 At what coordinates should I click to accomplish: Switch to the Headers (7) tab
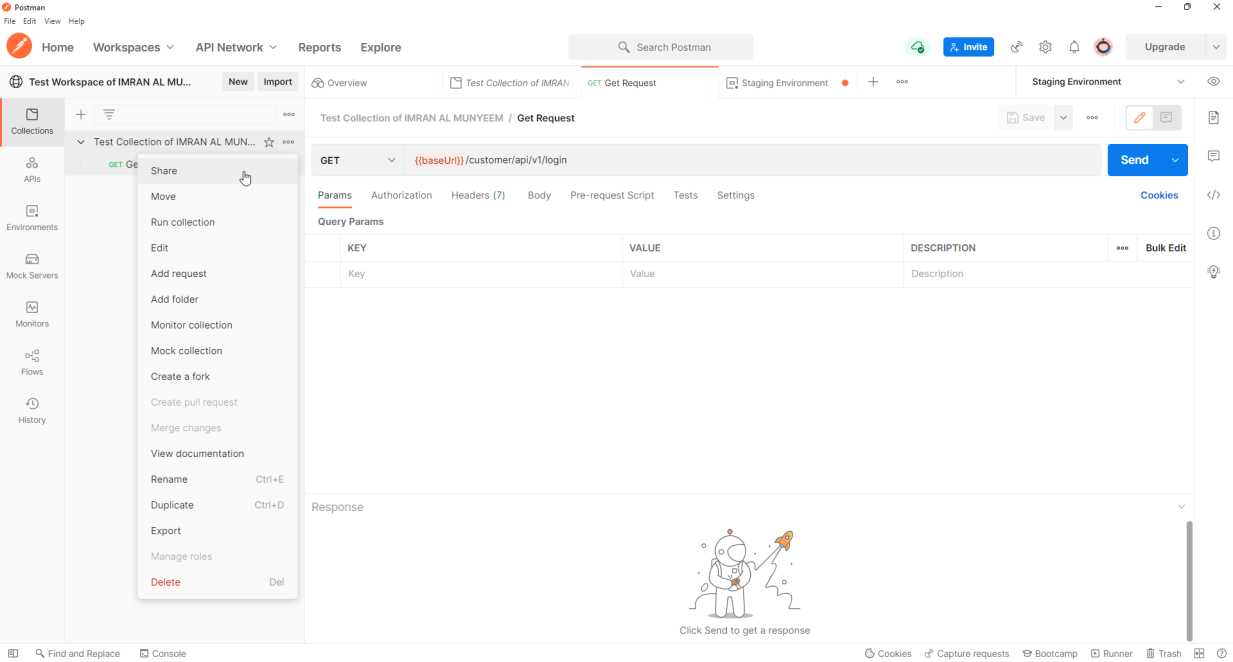[x=478, y=195]
